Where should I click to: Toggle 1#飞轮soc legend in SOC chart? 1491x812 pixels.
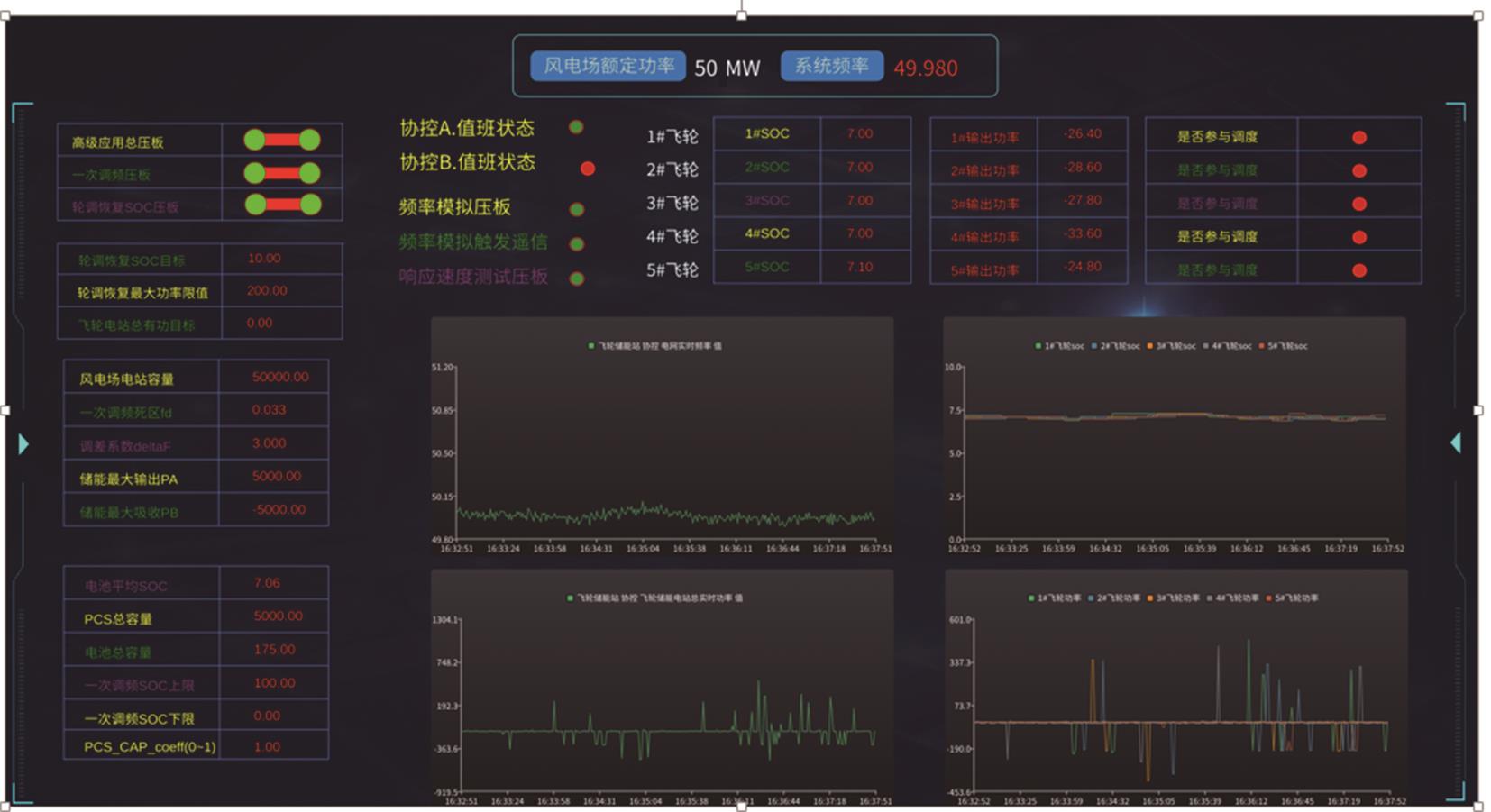point(1061,346)
